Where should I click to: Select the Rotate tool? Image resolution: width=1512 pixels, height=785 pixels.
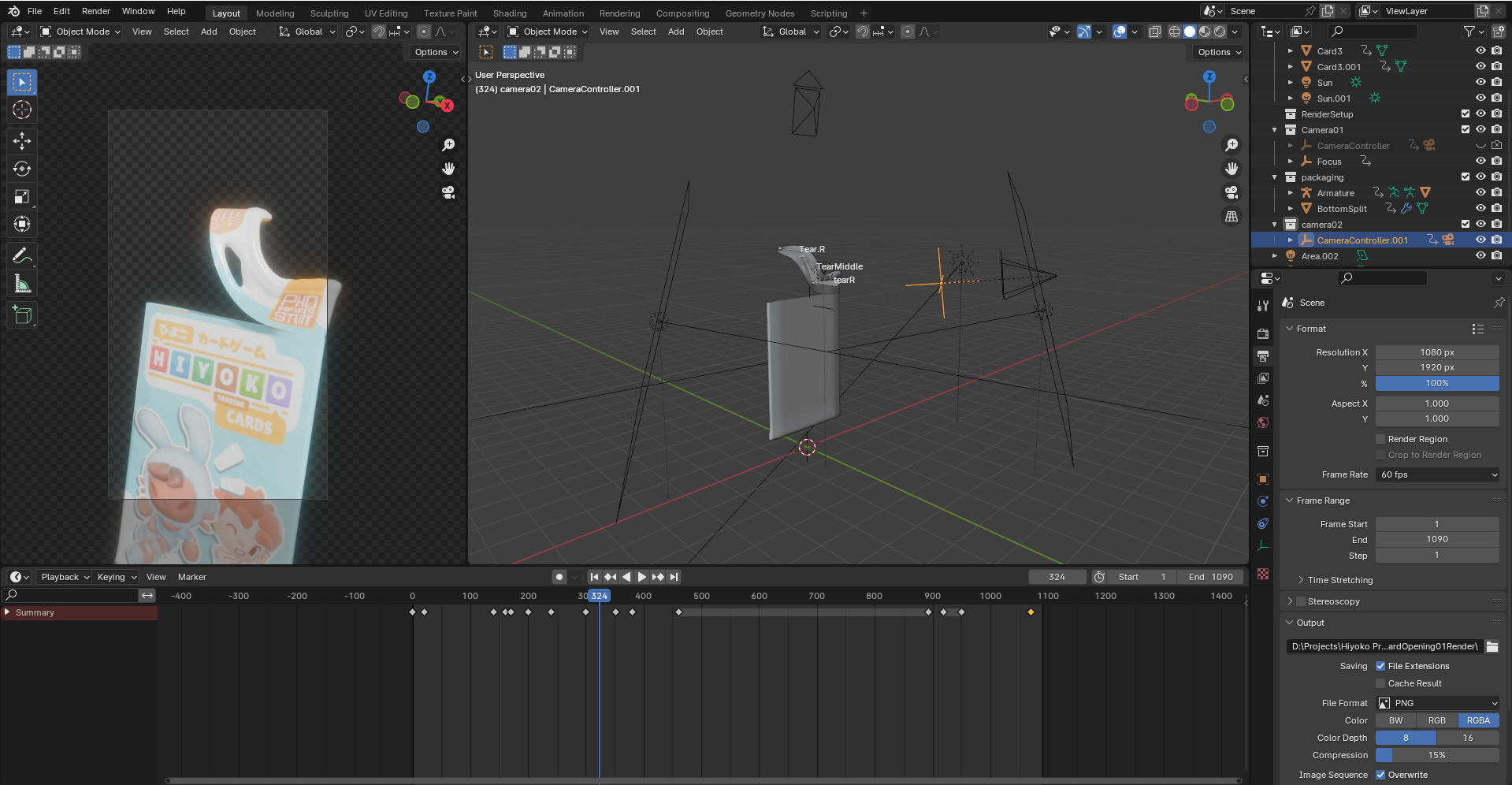click(x=21, y=169)
